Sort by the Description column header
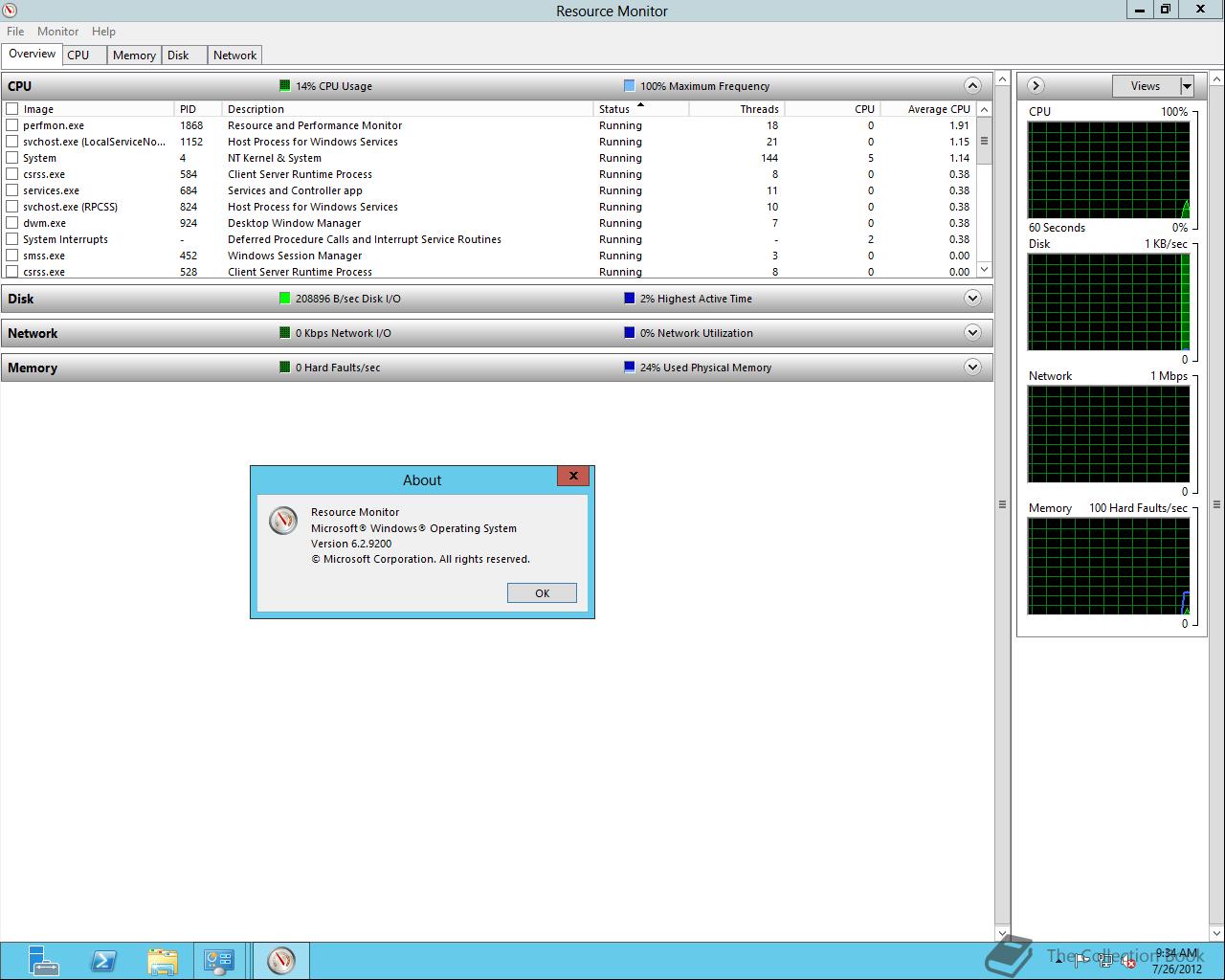The image size is (1225, 980). (x=408, y=109)
